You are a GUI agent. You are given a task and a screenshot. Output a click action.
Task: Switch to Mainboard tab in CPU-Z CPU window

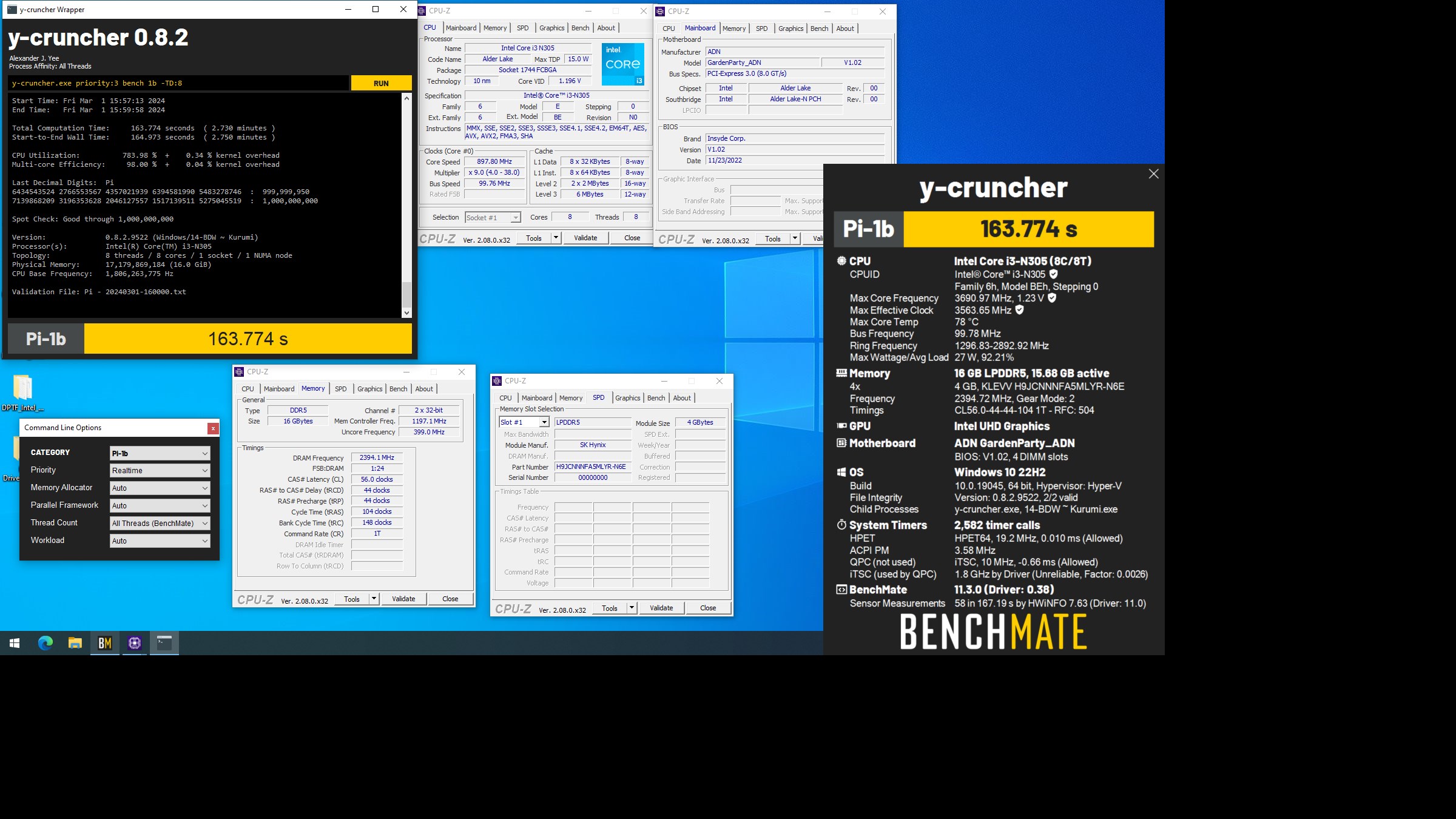point(461,28)
